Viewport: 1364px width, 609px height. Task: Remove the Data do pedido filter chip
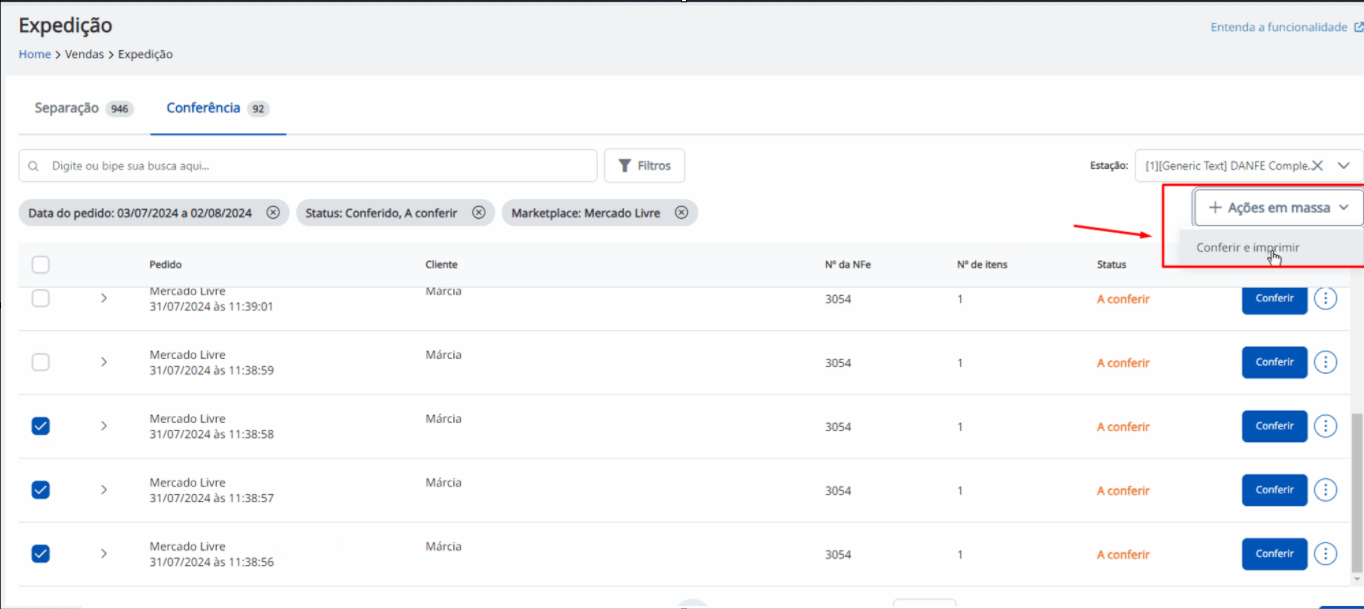(x=273, y=213)
